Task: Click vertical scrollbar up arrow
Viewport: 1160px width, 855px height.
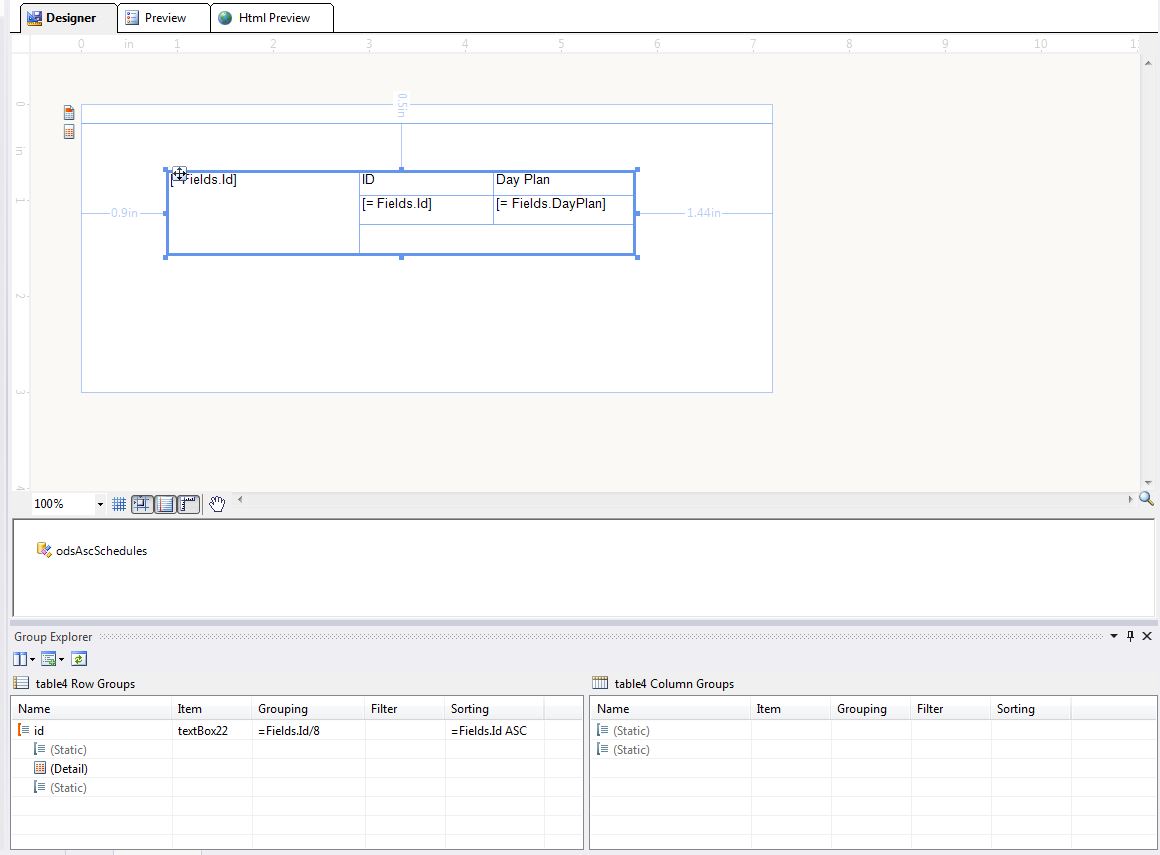Action: tap(1148, 64)
